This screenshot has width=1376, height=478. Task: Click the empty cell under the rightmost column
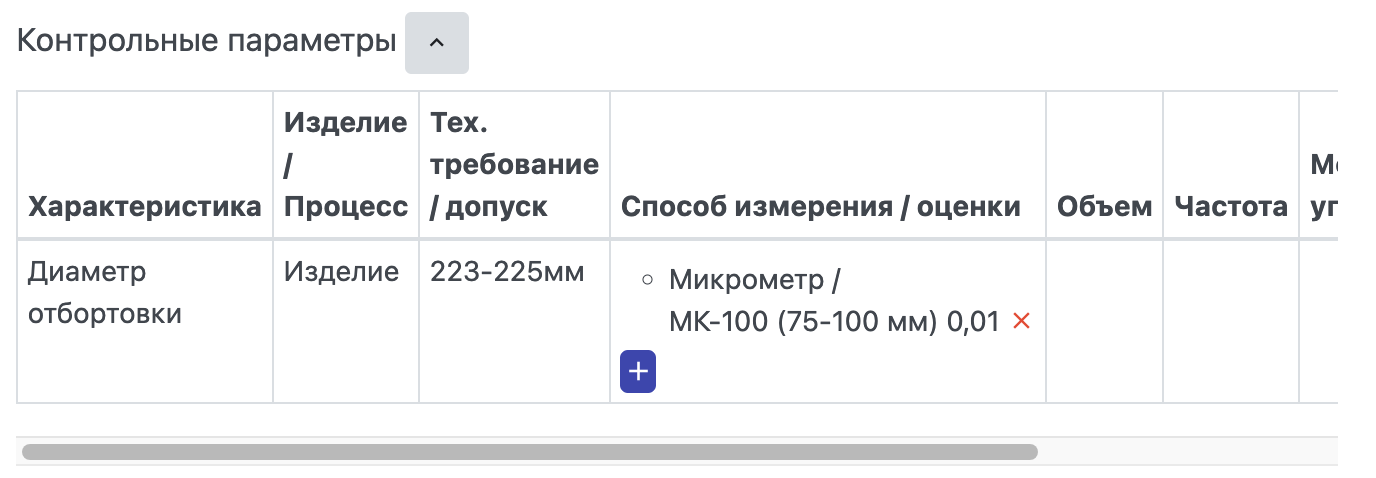click(1319, 321)
